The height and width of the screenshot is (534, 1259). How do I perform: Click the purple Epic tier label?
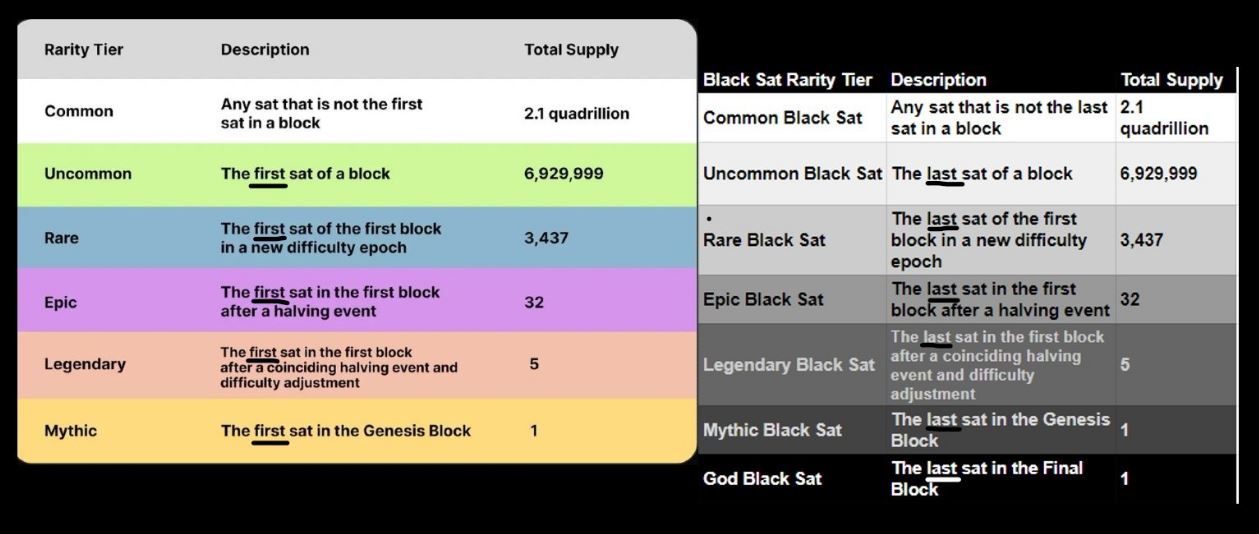point(60,302)
